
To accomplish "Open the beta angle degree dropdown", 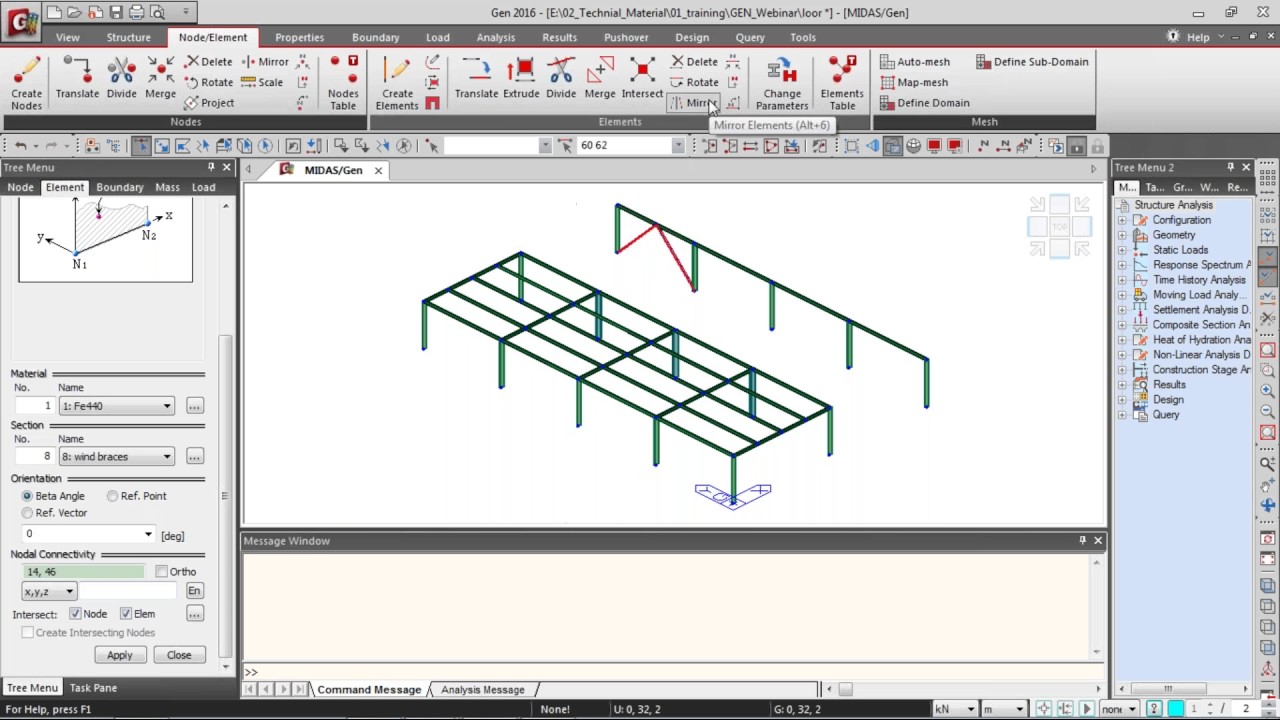I will (x=148, y=535).
